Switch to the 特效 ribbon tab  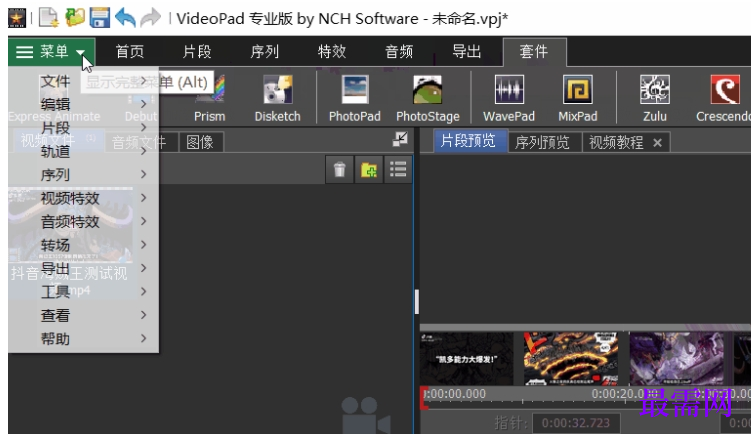(x=331, y=52)
